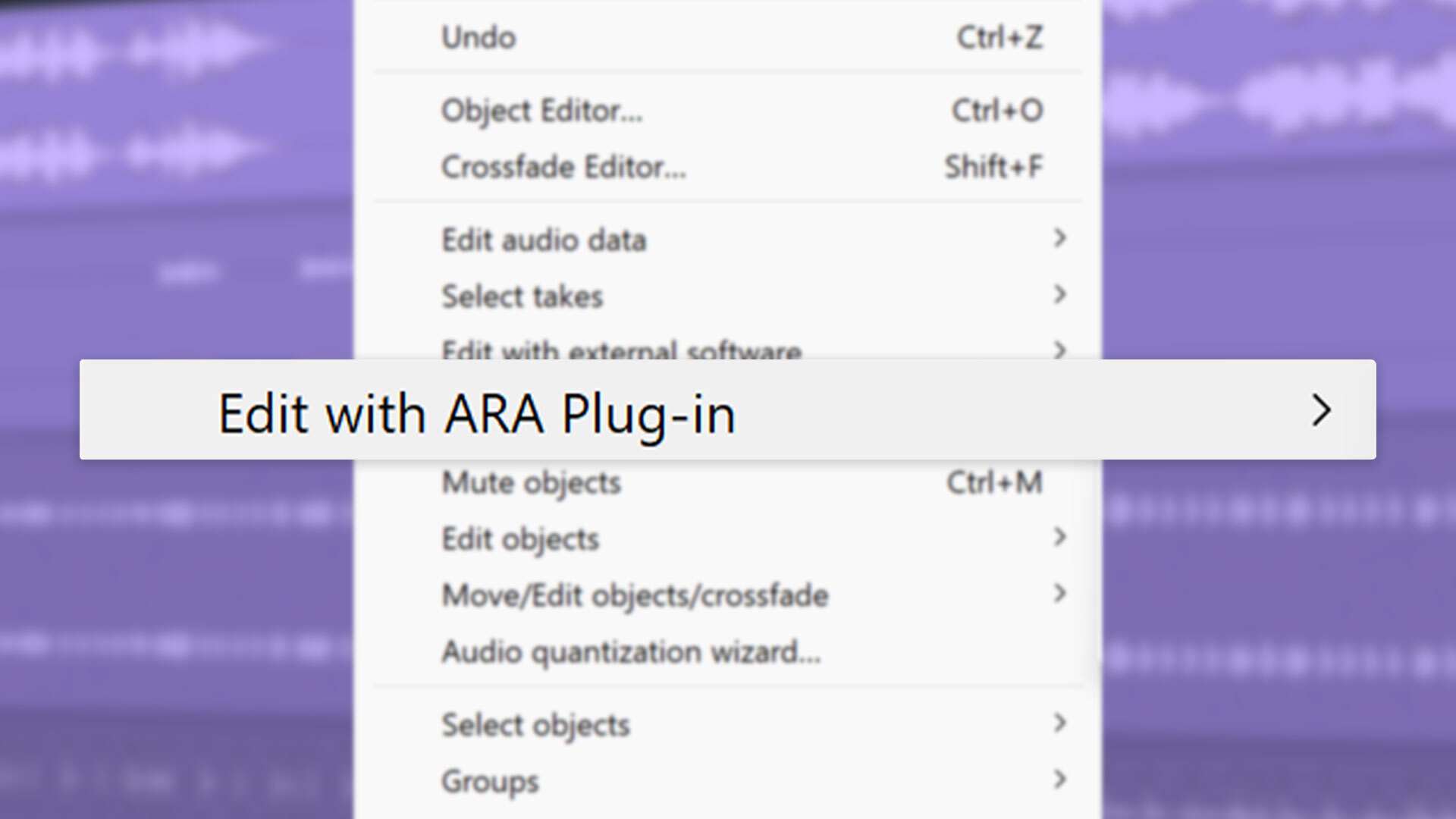Open the Crossfade Editor entry
The height and width of the screenshot is (819, 1456).
[727, 167]
